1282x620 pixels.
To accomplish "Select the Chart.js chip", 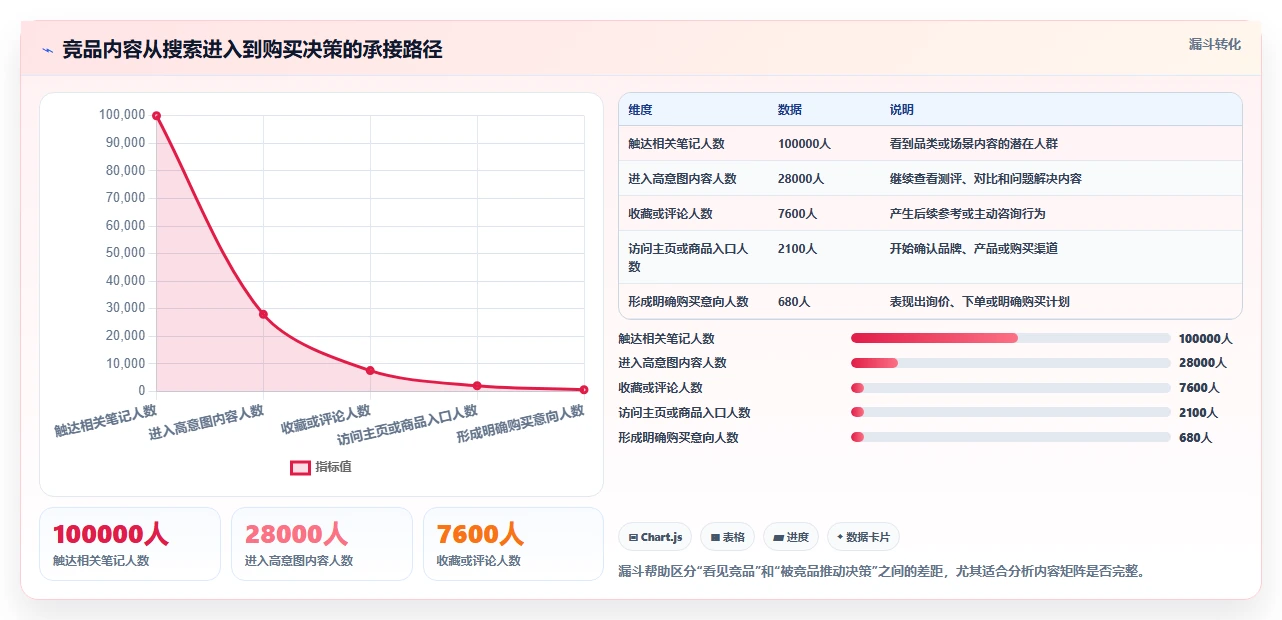I will pos(655,537).
